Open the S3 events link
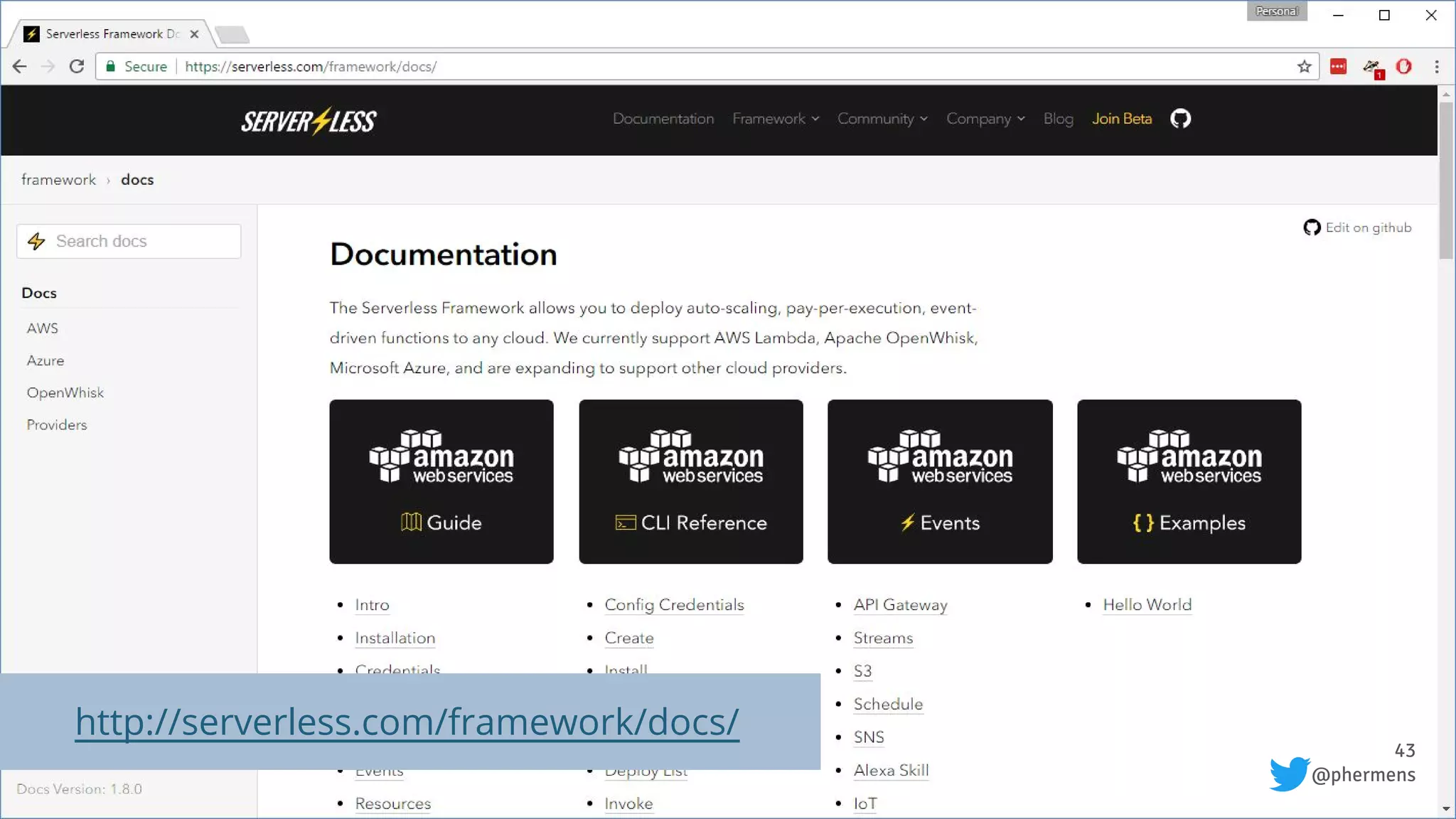The image size is (1456, 819). click(x=862, y=671)
